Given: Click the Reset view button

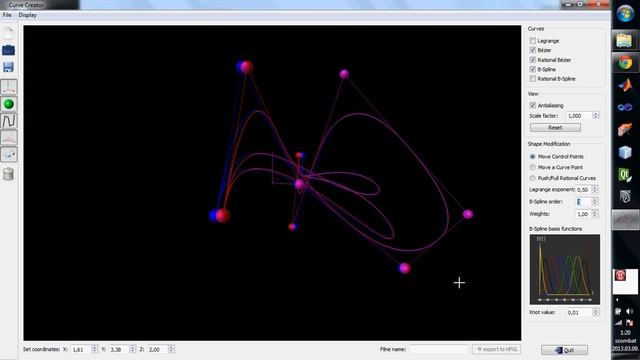Looking at the screenshot, I should [555, 128].
